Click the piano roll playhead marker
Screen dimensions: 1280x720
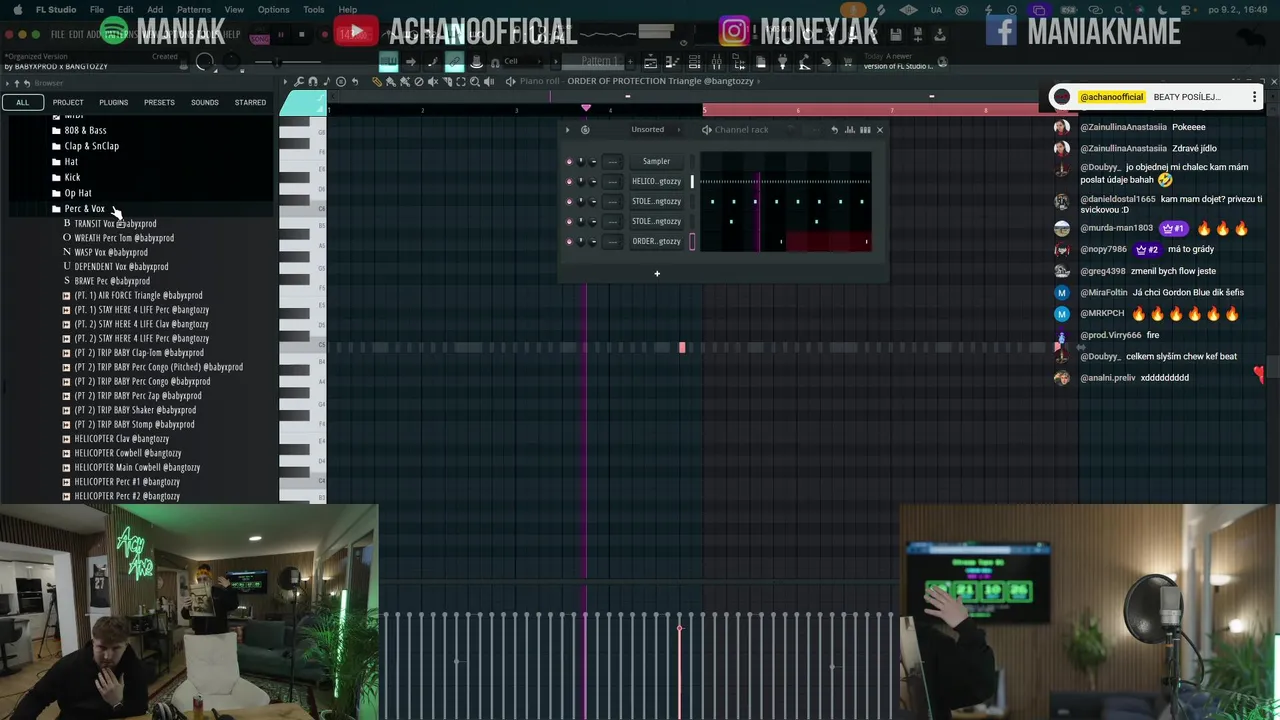click(x=586, y=108)
